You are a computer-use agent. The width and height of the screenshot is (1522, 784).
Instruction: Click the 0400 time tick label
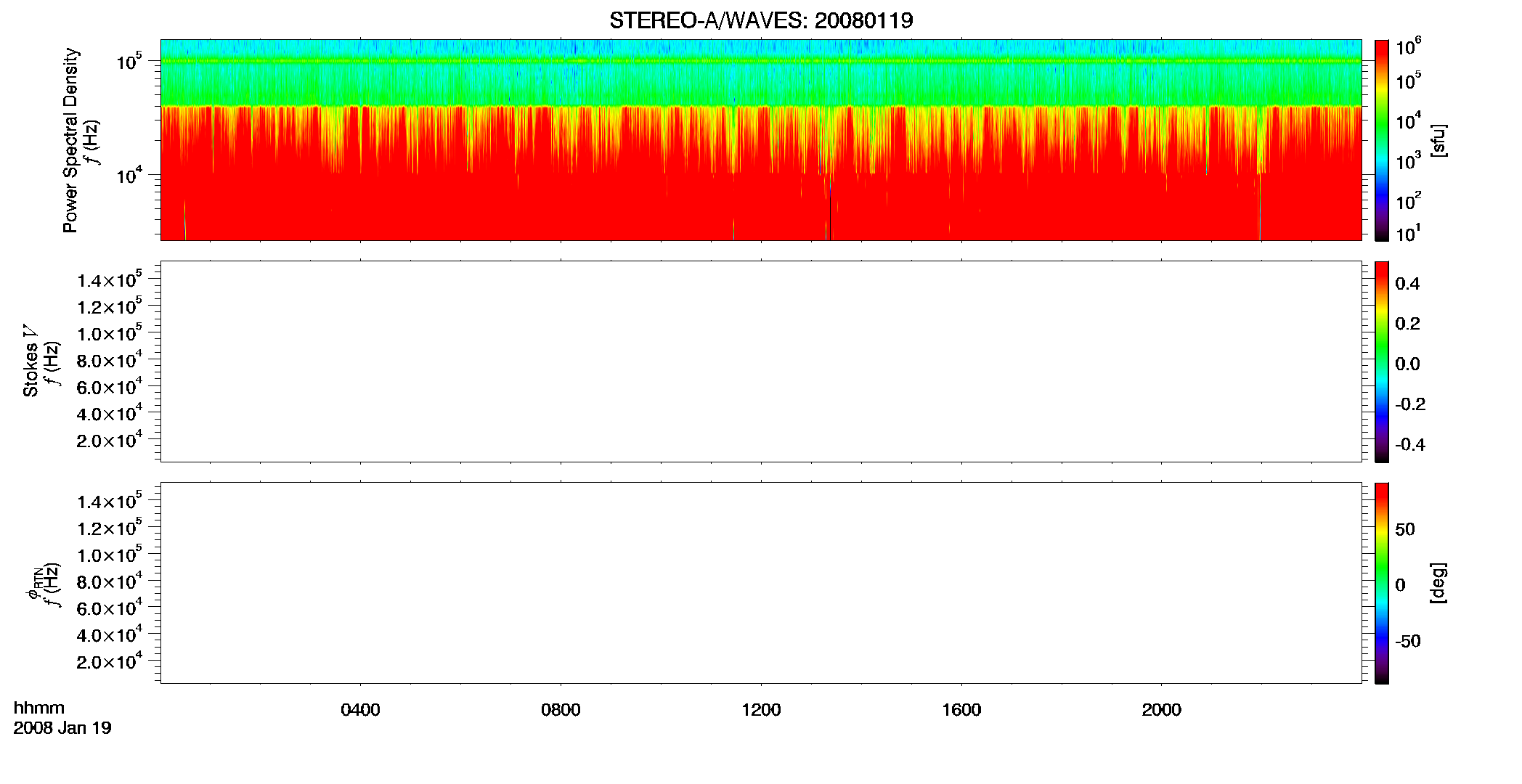[x=360, y=710]
